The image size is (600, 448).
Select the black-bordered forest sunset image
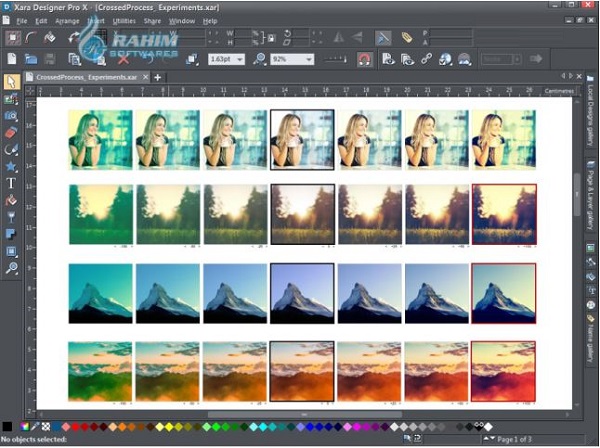click(x=303, y=214)
